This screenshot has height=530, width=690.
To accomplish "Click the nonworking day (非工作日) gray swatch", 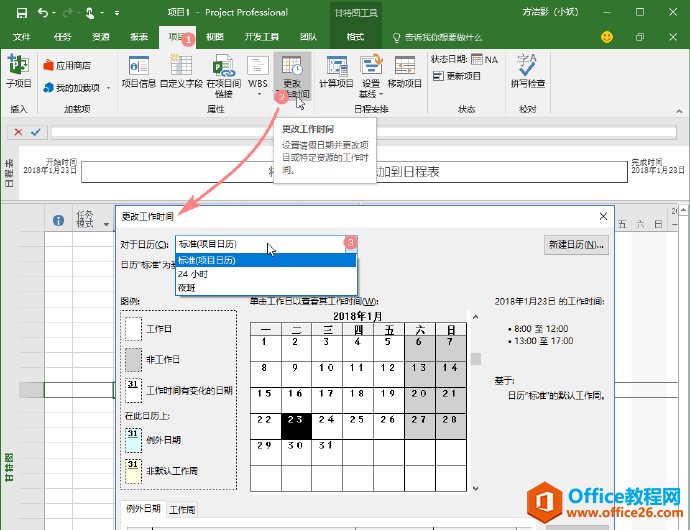I will point(133,360).
